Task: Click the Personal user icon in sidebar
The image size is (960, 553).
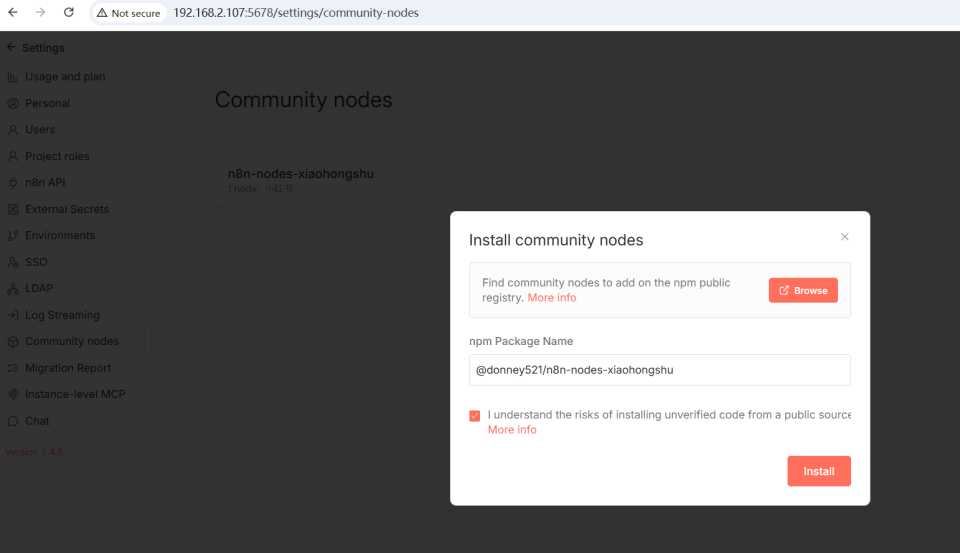Action: (x=13, y=103)
